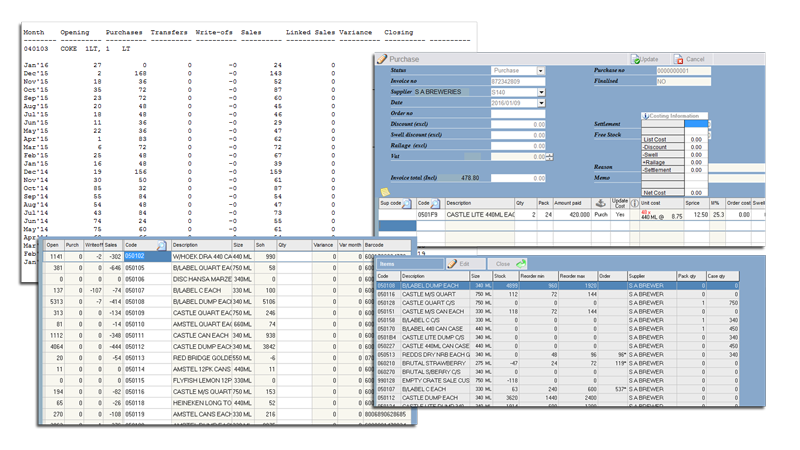
Task: Click the highlighted Settlement blue field
Action: (x=696, y=123)
